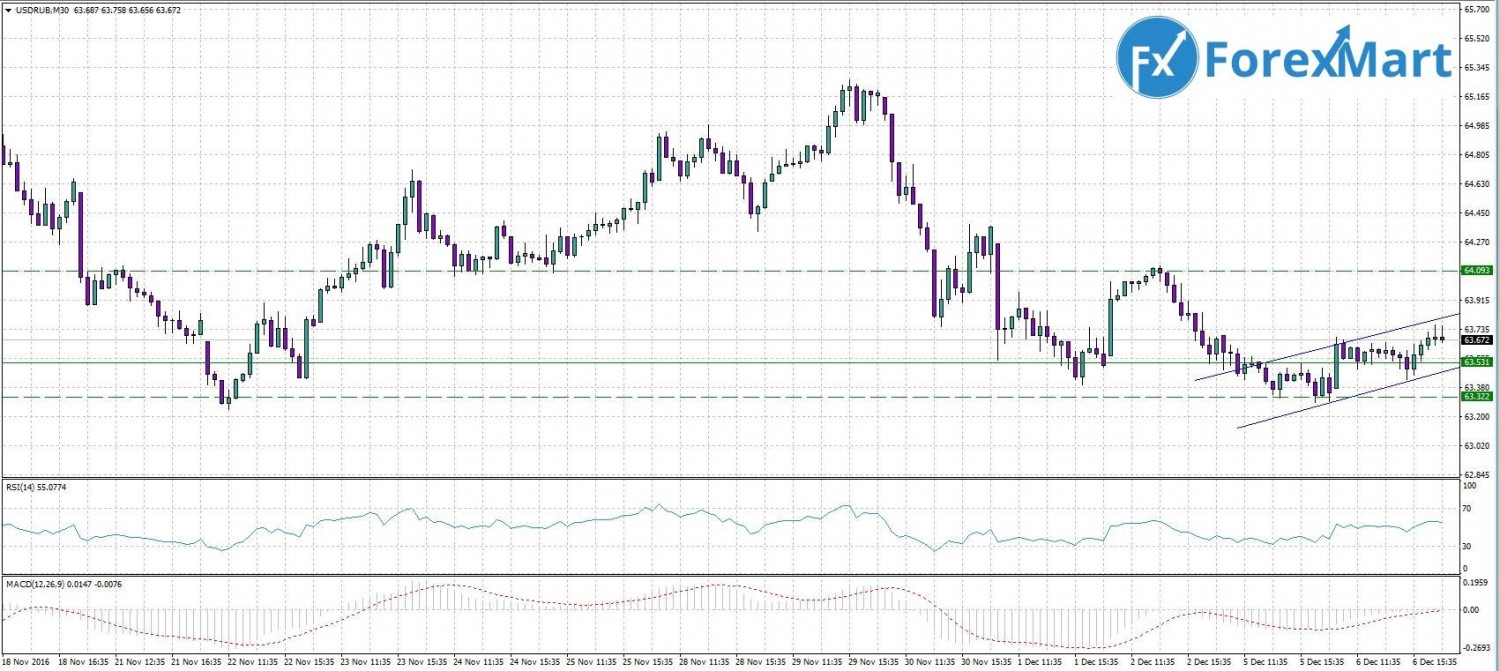Click the 65.700 price scale label
This screenshot has width=1500, height=671.
coord(1476,9)
